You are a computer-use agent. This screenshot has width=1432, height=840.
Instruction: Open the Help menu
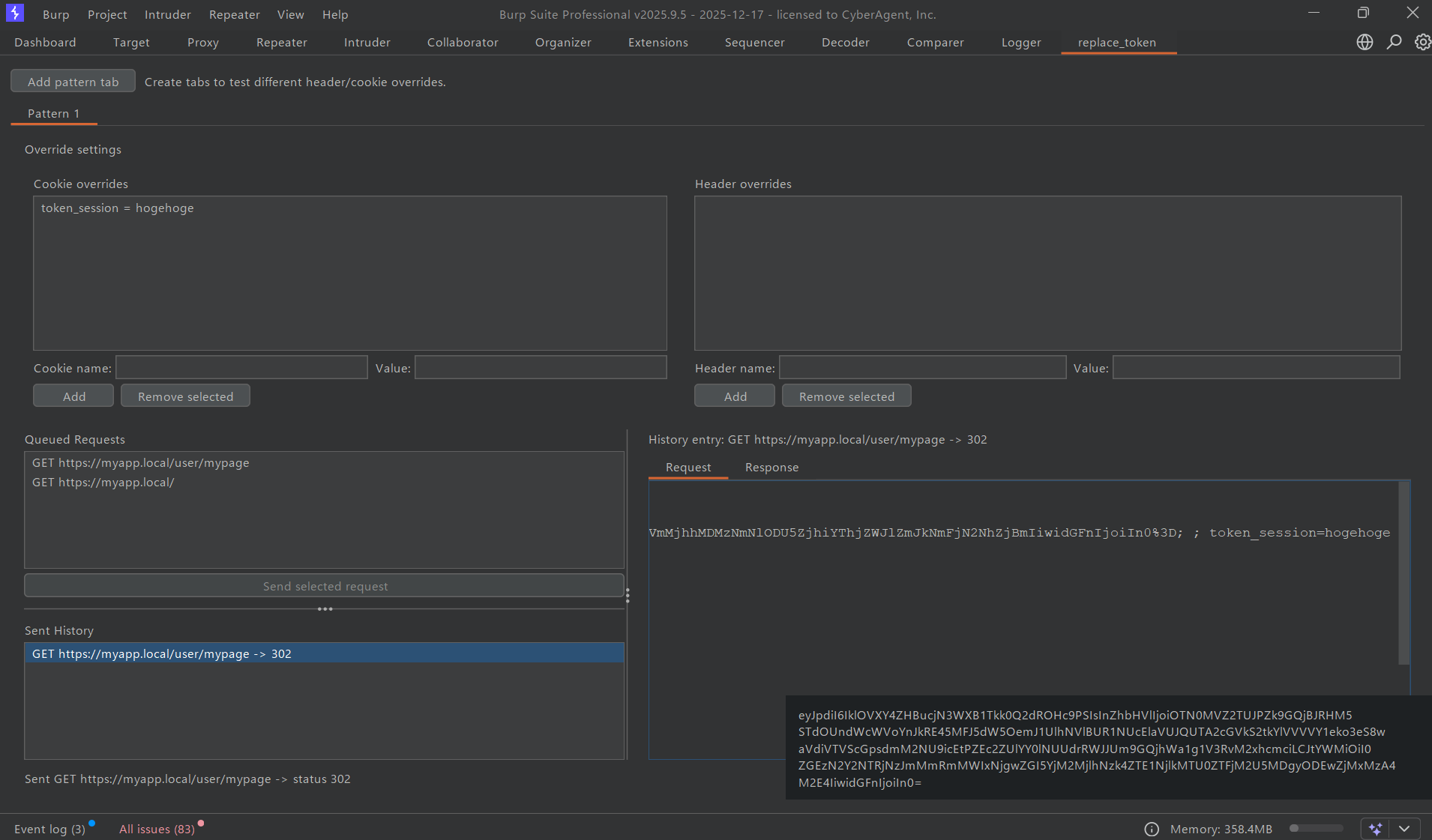[335, 14]
